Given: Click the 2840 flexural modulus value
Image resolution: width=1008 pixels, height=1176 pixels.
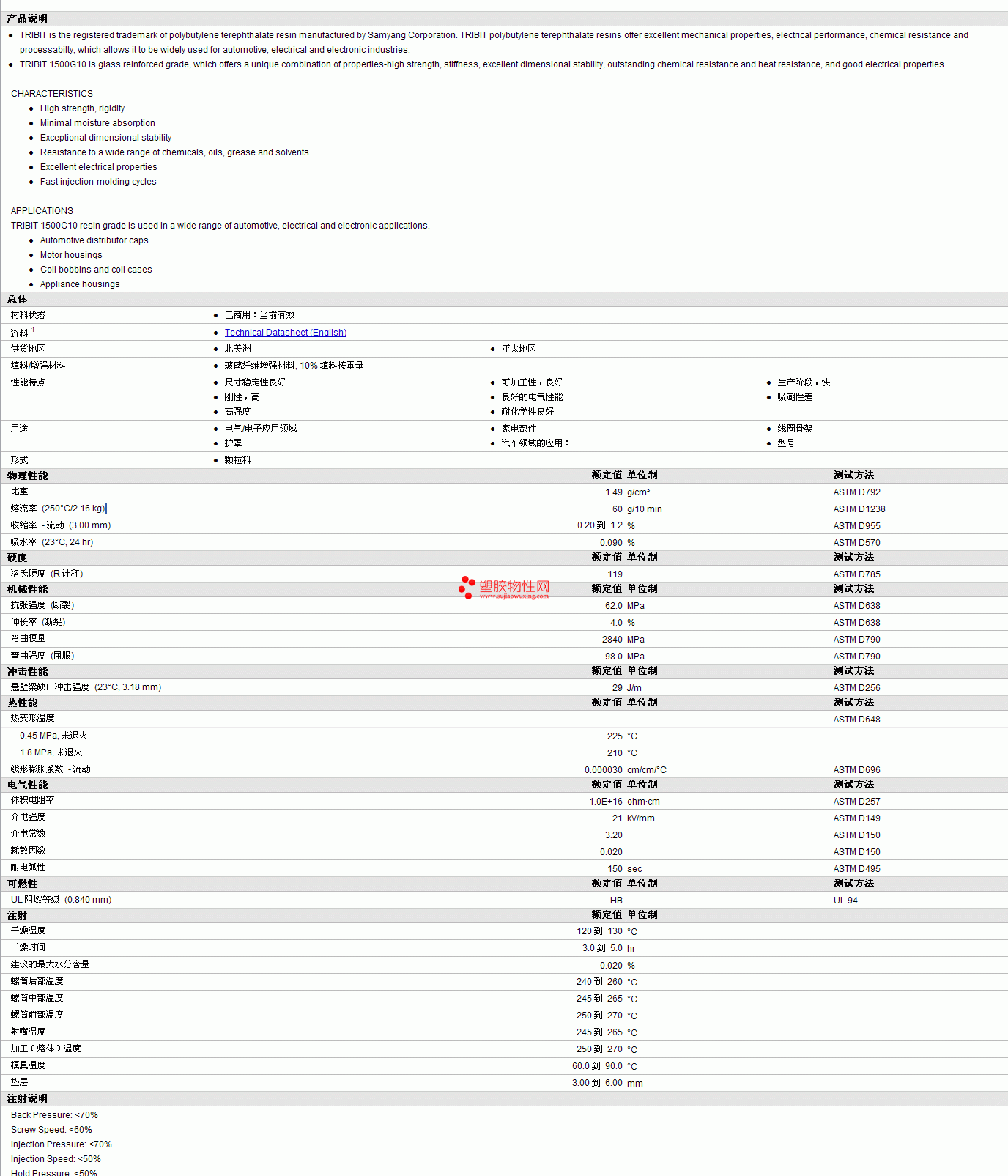Looking at the screenshot, I should click(x=612, y=640).
